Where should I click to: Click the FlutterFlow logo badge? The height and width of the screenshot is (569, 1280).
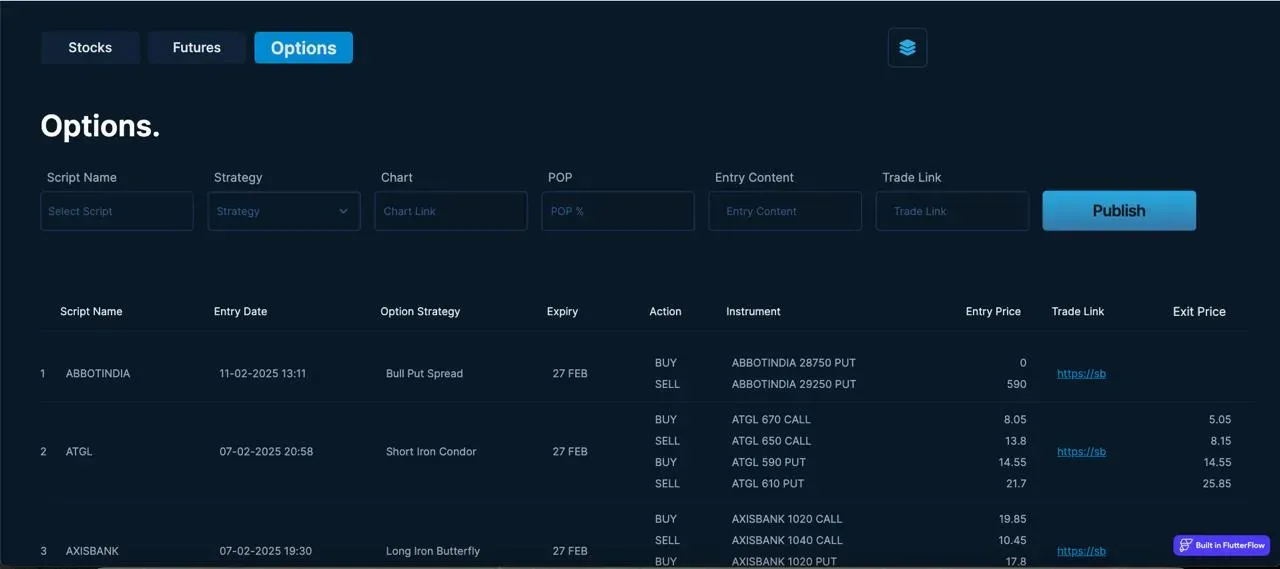tap(1221, 545)
